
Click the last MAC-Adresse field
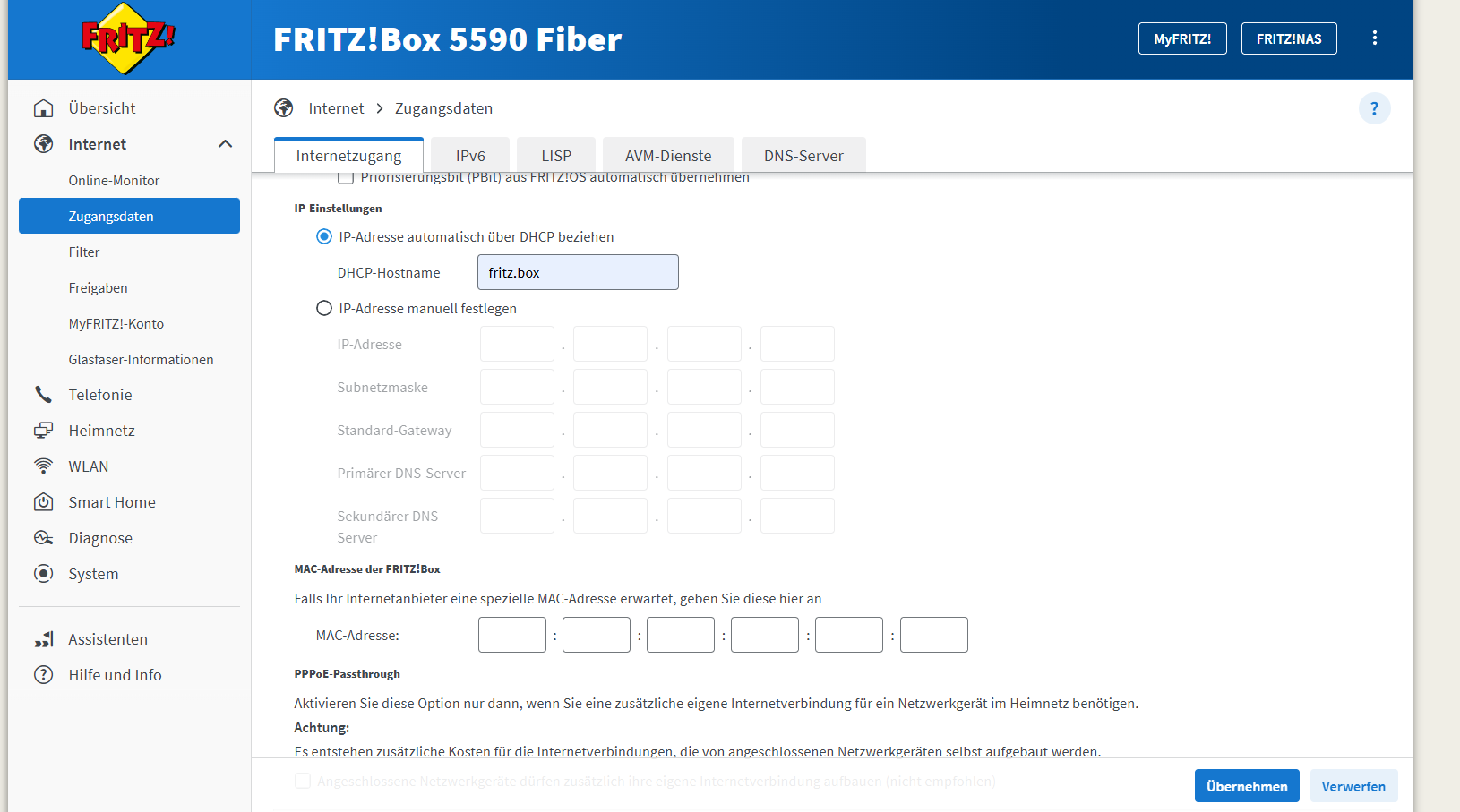pos(934,635)
